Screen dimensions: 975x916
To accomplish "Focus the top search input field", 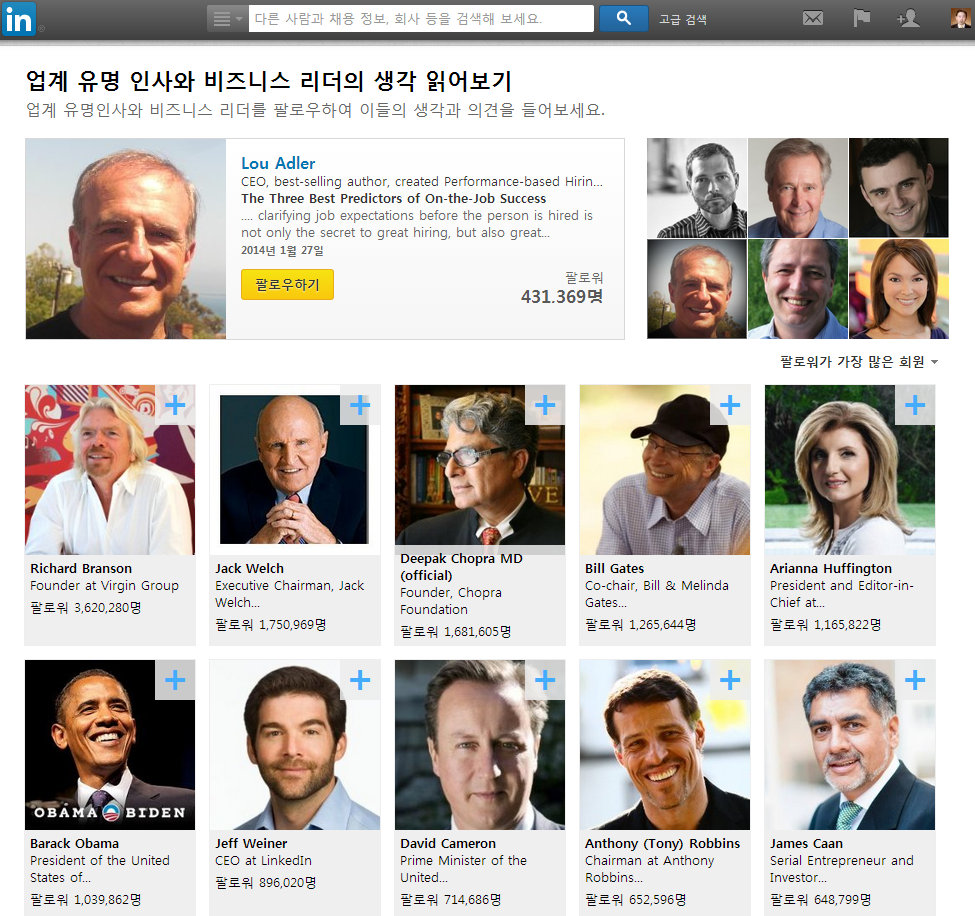I will (421, 19).
